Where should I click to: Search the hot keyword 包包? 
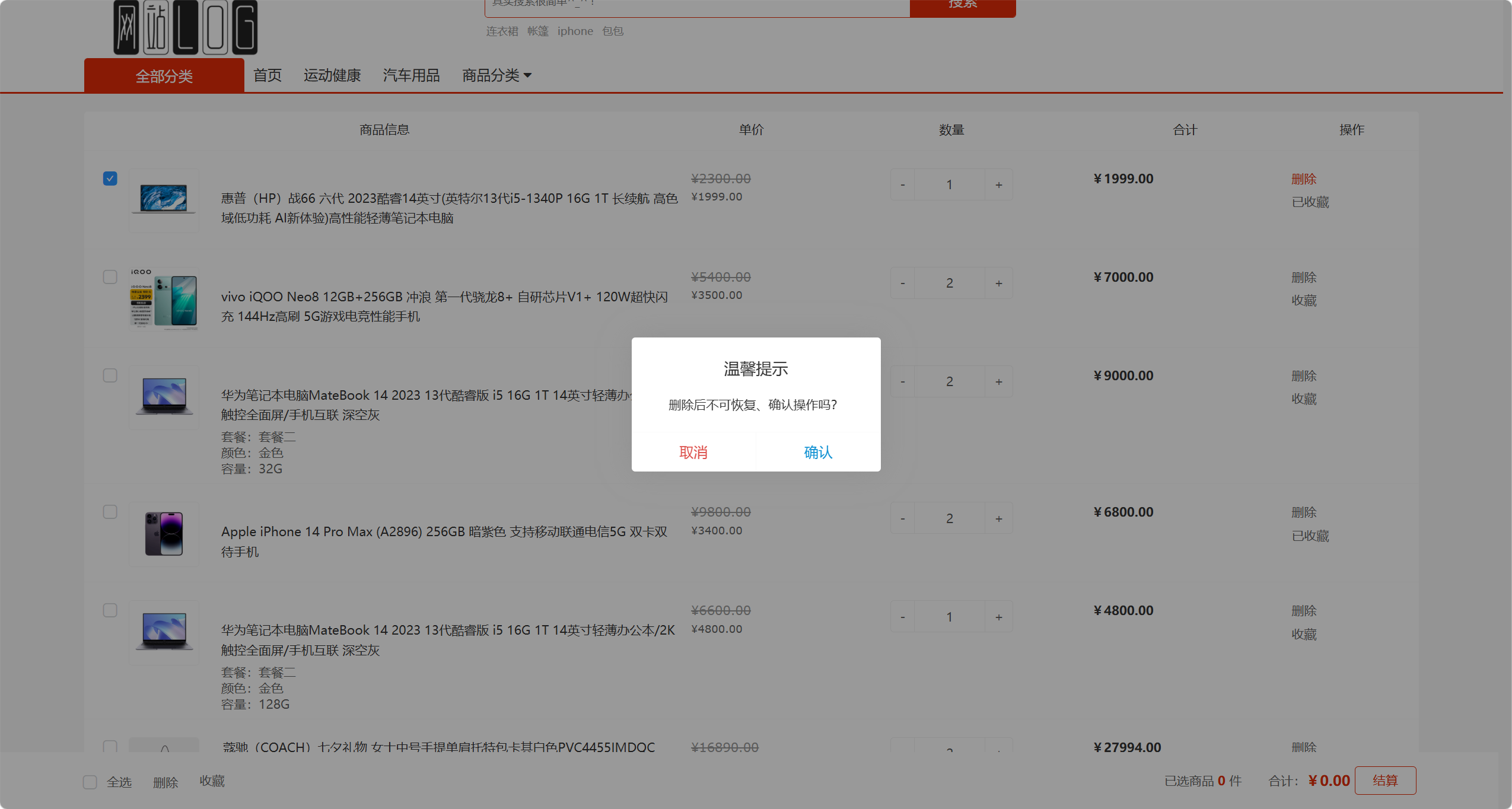613,31
